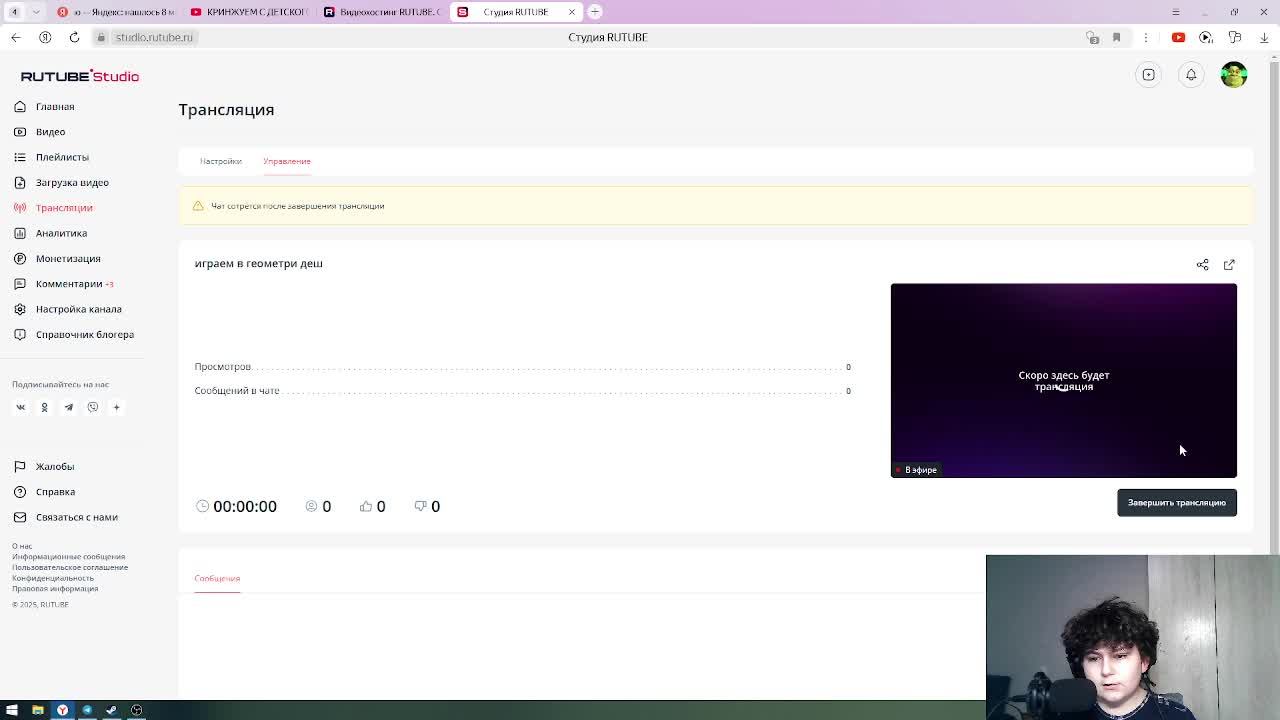Switch to Видеохостинг RUTUBE tab
This screenshot has width=1280, height=720.
pos(381,12)
